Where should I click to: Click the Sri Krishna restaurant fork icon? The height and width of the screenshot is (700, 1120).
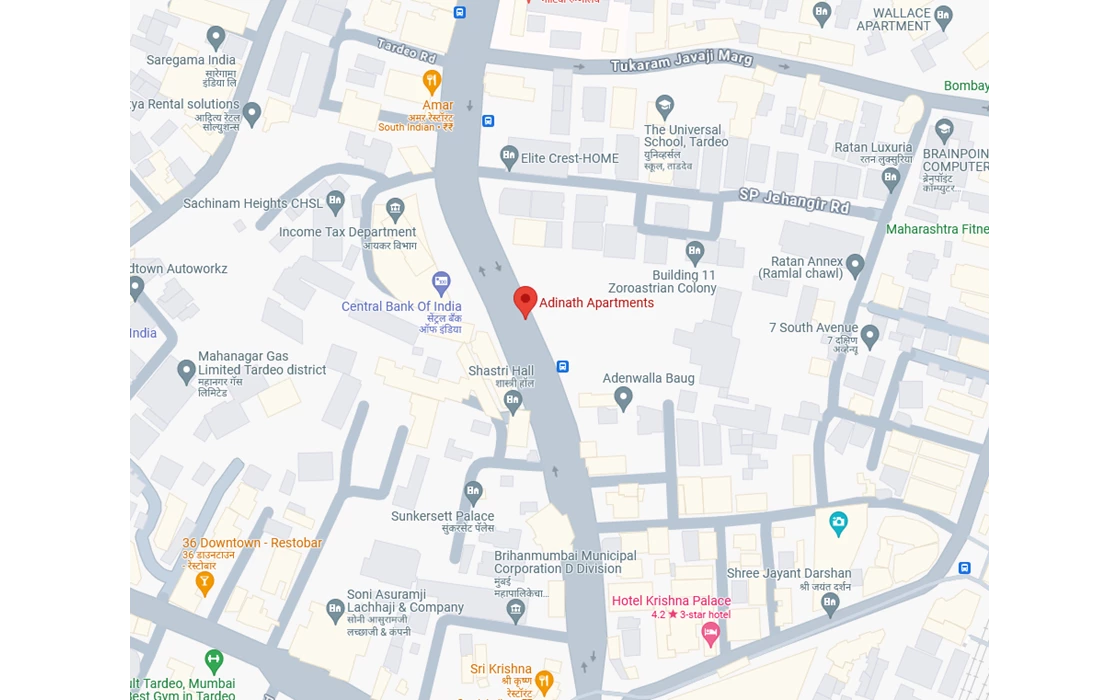[544, 682]
